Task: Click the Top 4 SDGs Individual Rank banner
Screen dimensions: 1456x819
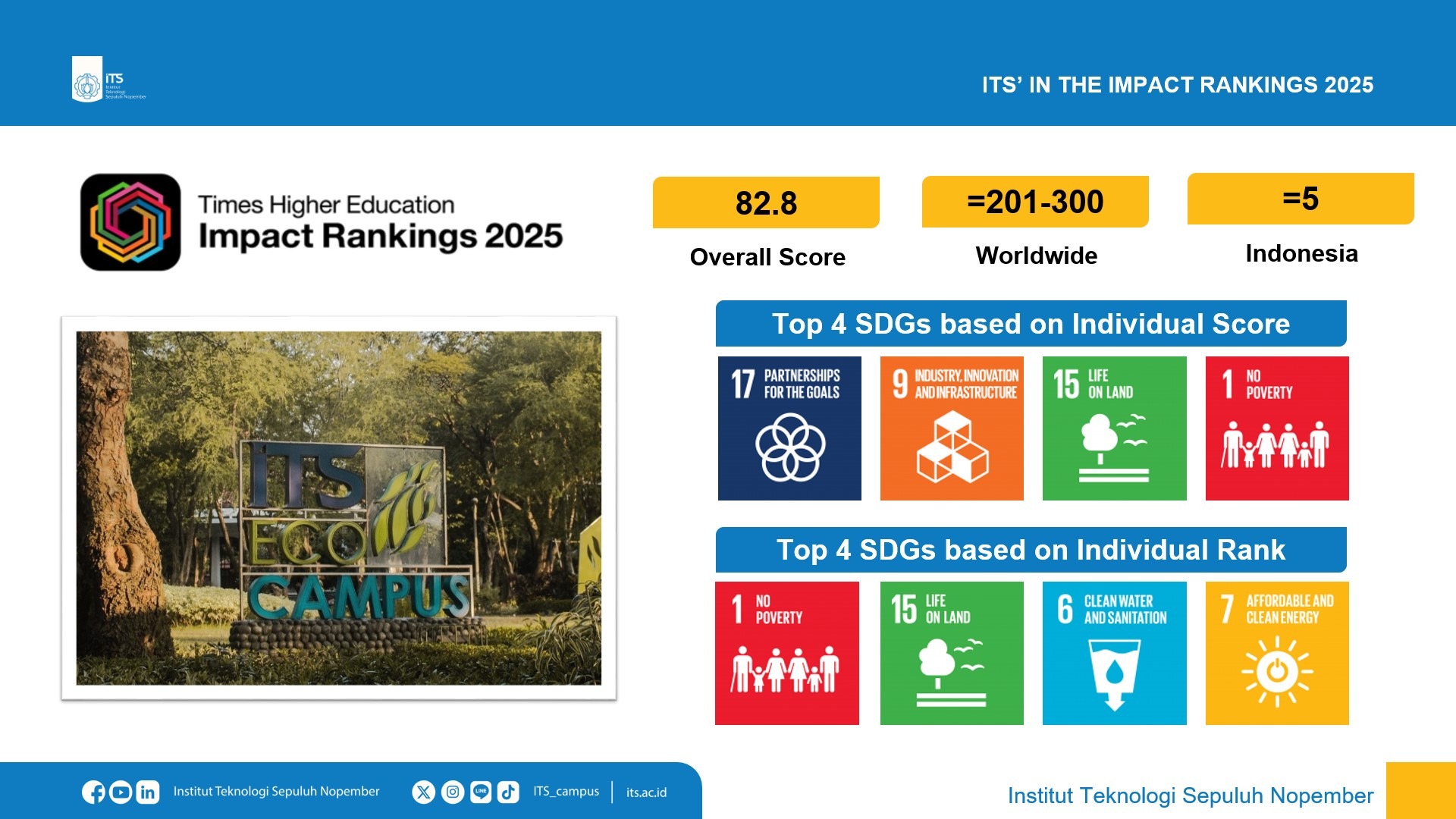Action: (x=1031, y=550)
